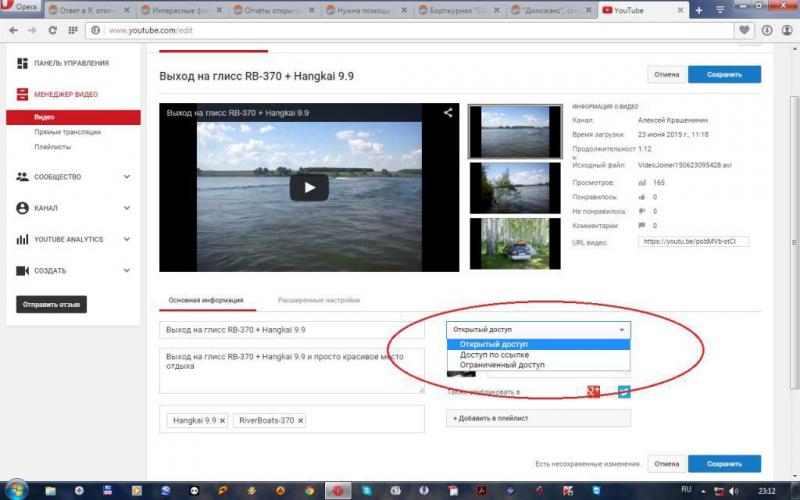Click '+ Добавить в плейлист' button
This screenshot has width=800, height=500.
click(538, 418)
